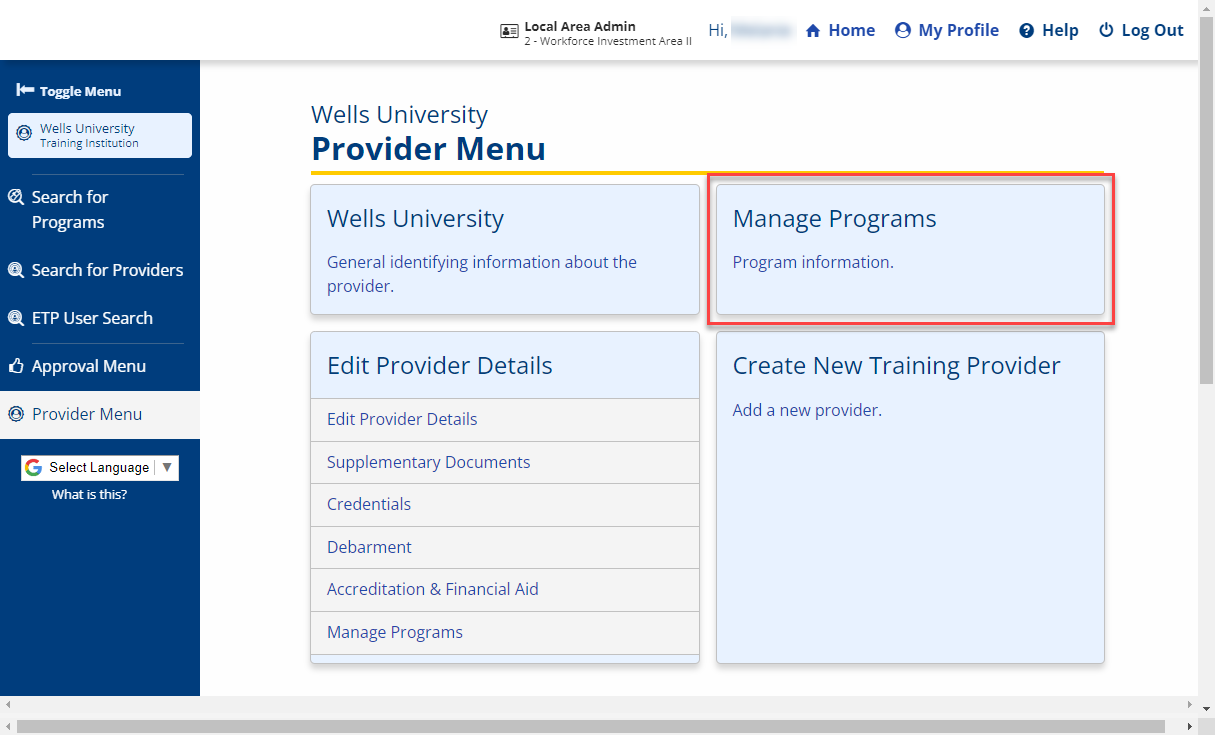
Task: Click Create New Training Provider card
Action: (x=910, y=497)
